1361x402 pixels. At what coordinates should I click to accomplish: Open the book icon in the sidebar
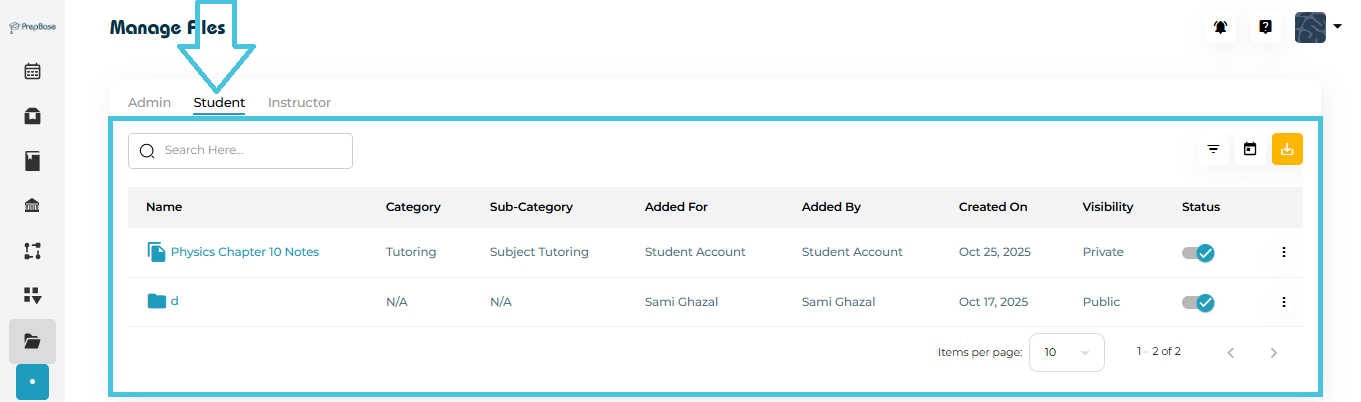[x=32, y=161]
